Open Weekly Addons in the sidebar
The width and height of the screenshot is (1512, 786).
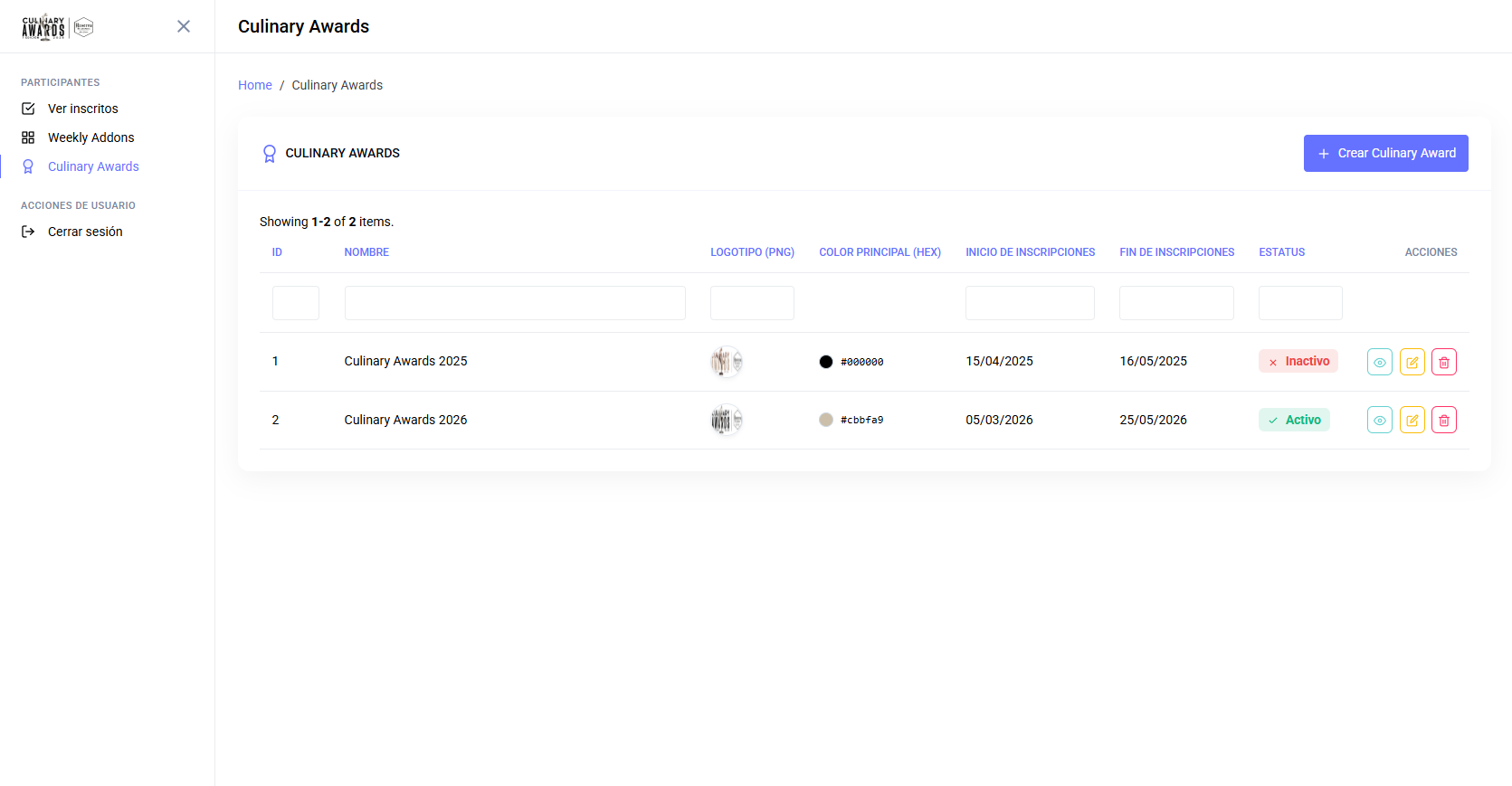pyautogui.click(x=90, y=137)
